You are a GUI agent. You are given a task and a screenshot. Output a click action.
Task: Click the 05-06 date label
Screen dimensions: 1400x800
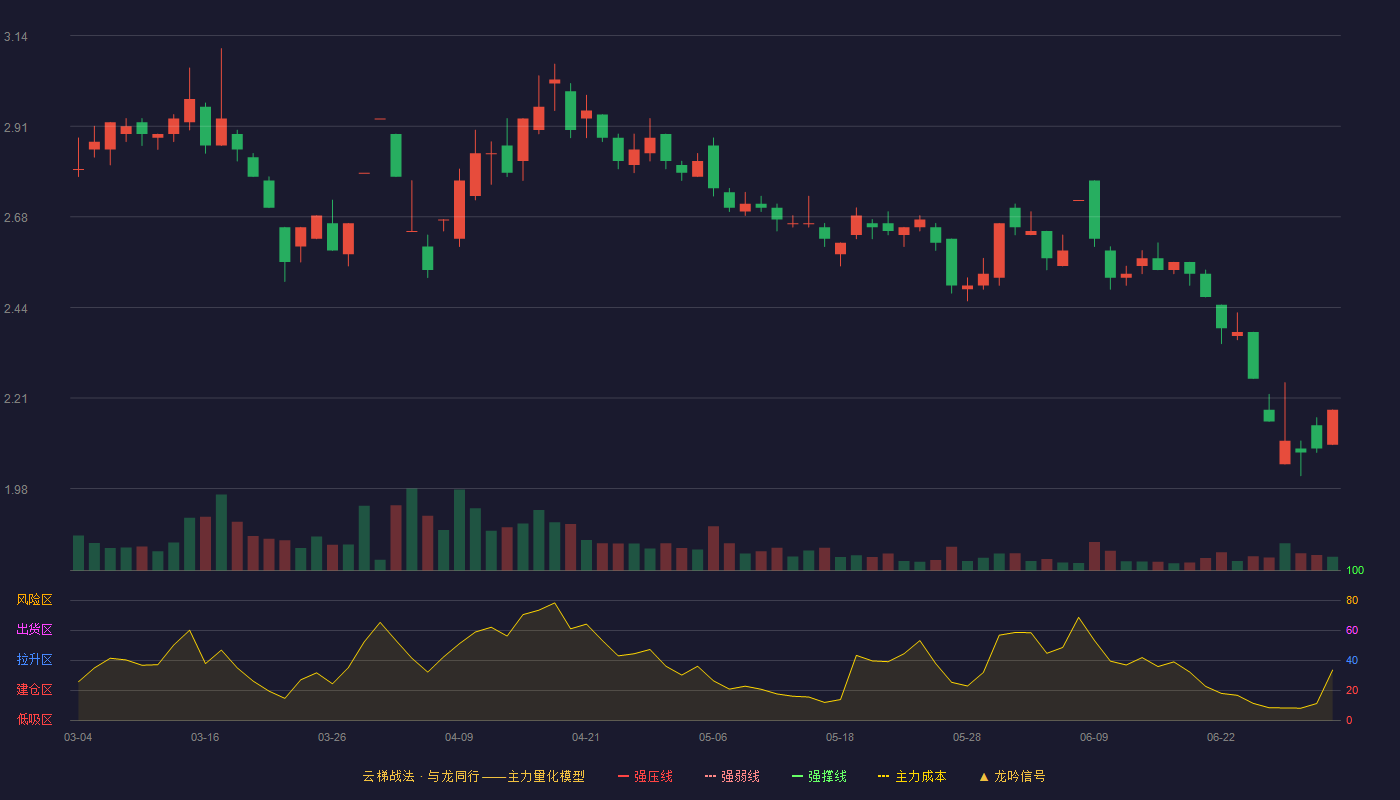coord(713,737)
